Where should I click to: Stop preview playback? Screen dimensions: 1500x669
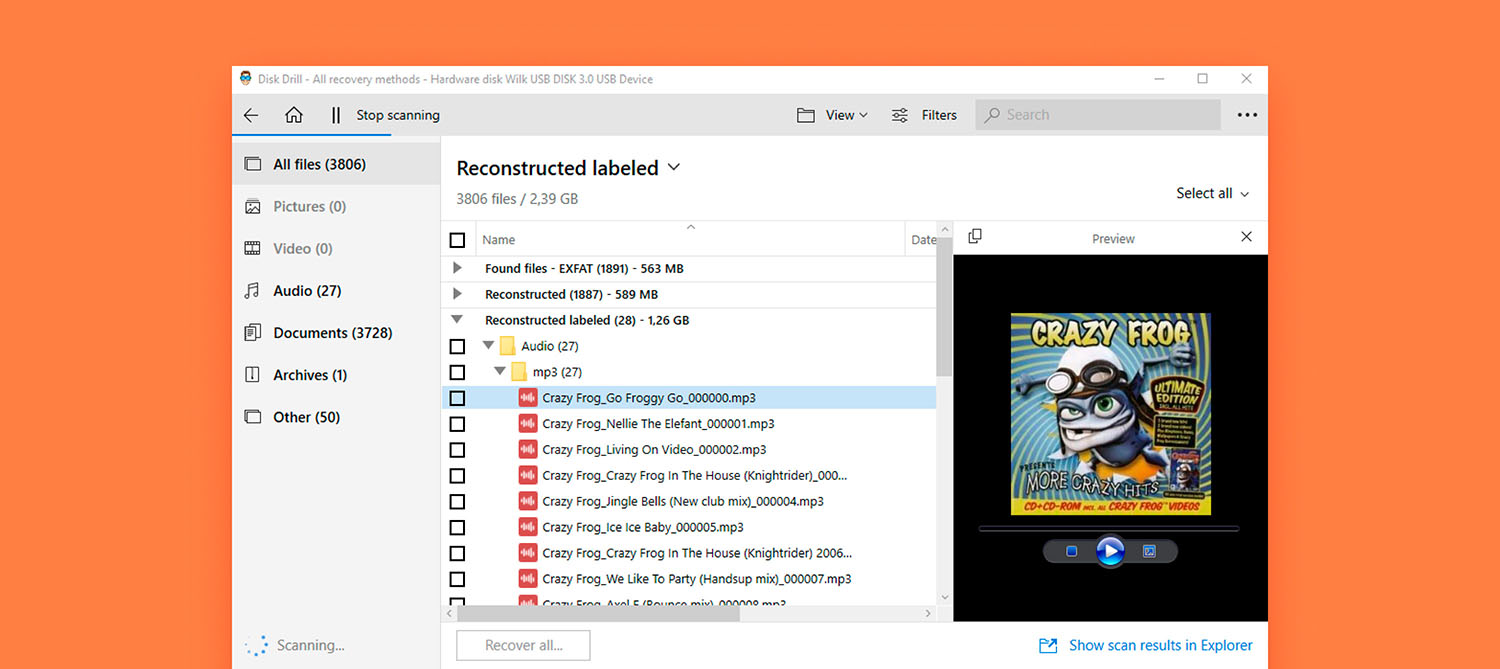pyautogui.click(x=1071, y=551)
